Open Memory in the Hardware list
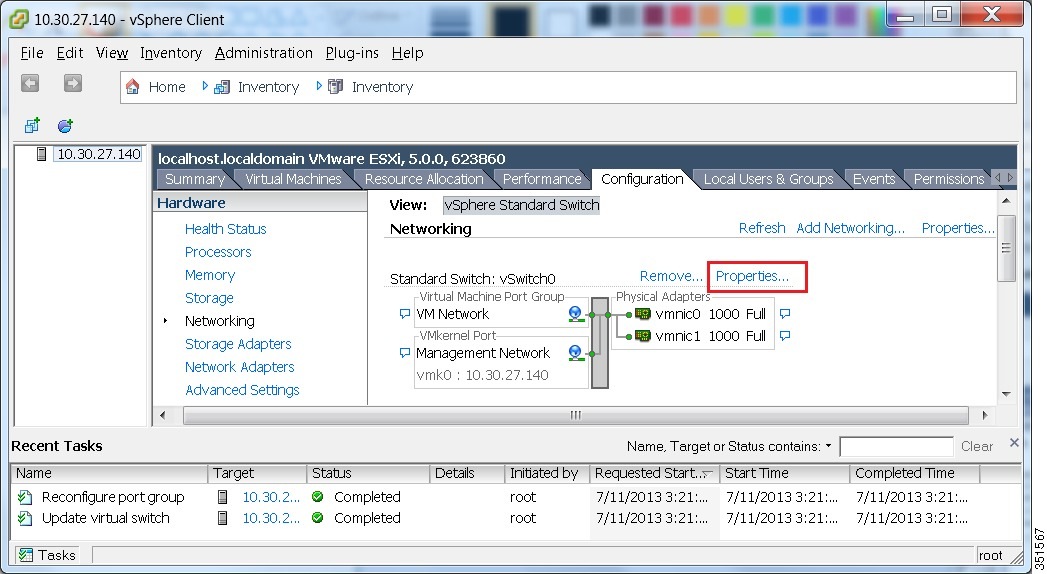The height and width of the screenshot is (574, 1047). [210, 275]
